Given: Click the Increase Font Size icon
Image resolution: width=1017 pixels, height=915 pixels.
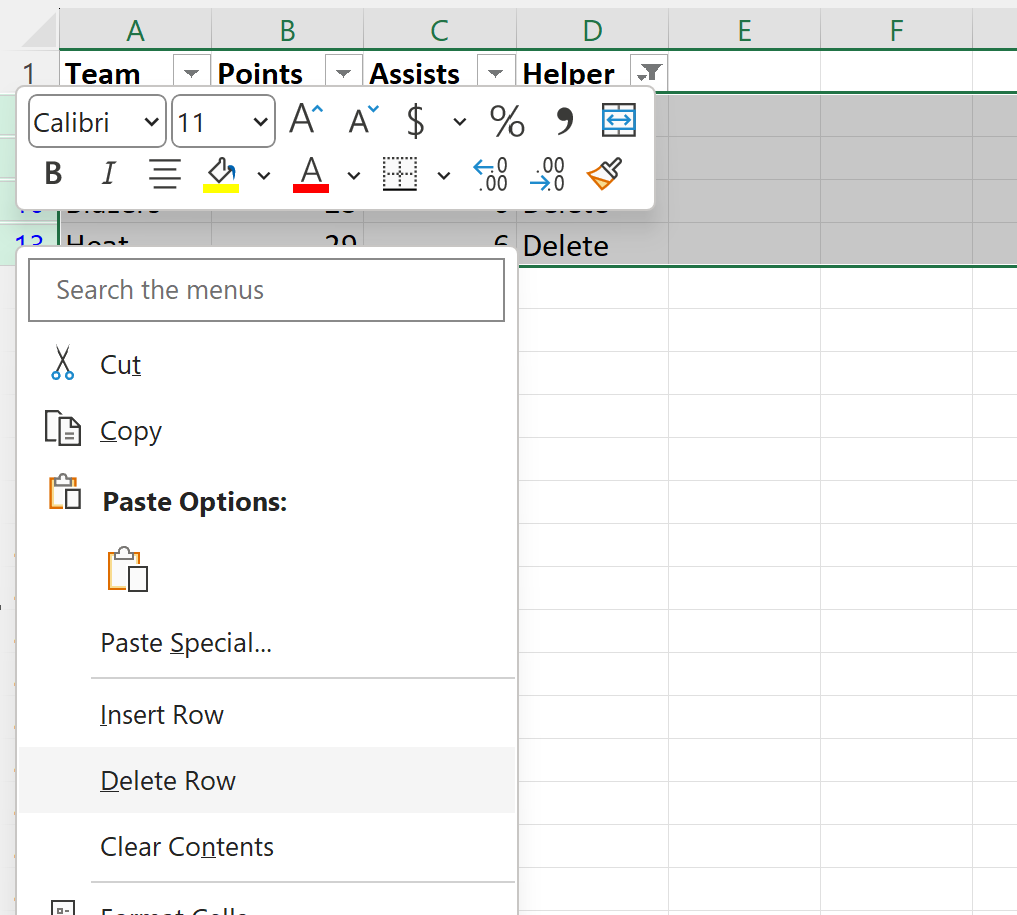Looking at the screenshot, I should click(x=305, y=118).
